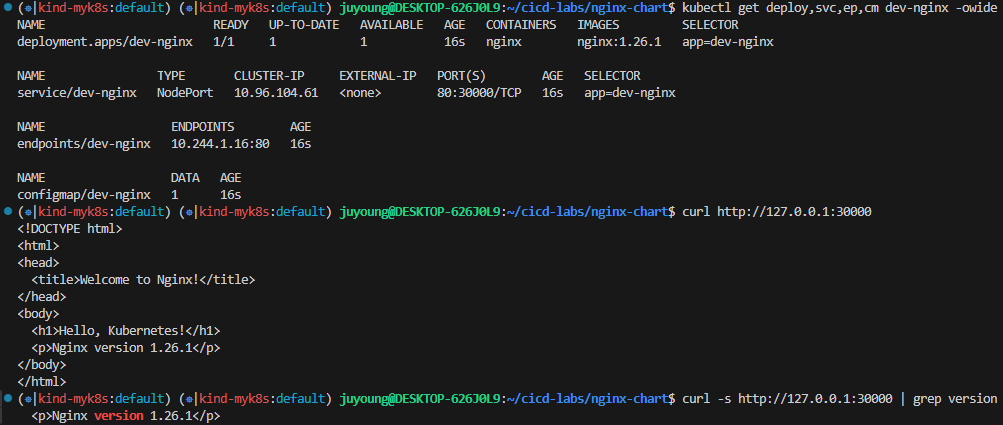Select the endpoint address '10.244.1.16:80'

(220, 144)
